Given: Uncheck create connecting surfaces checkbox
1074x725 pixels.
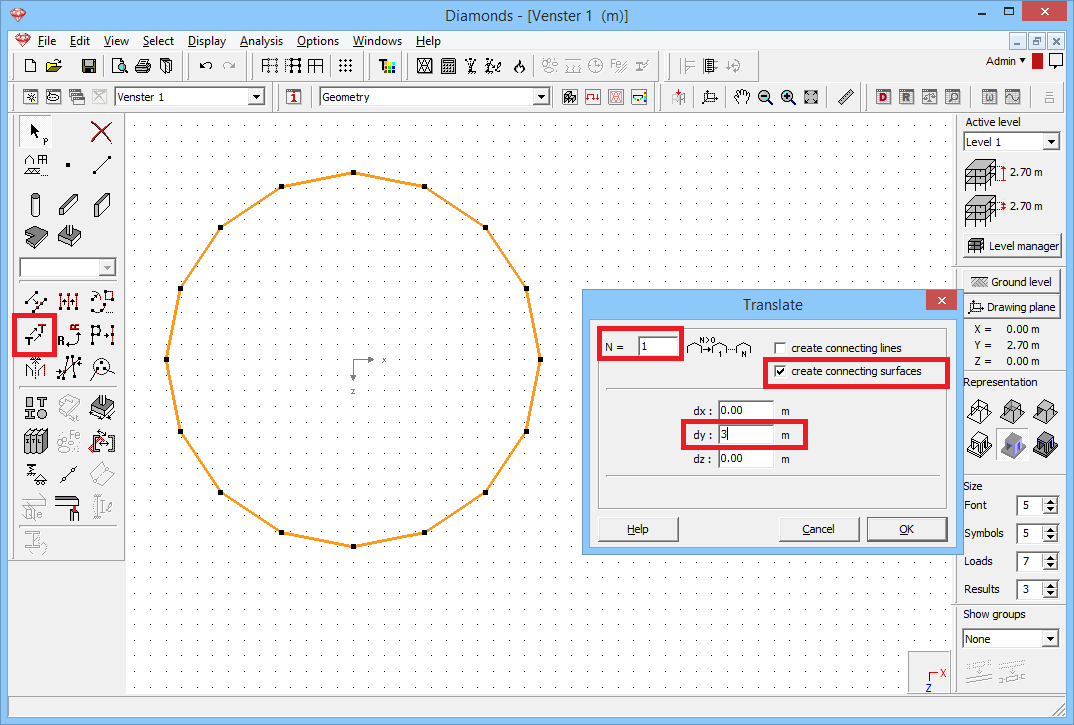Looking at the screenshot, I should tap(780, 371).
